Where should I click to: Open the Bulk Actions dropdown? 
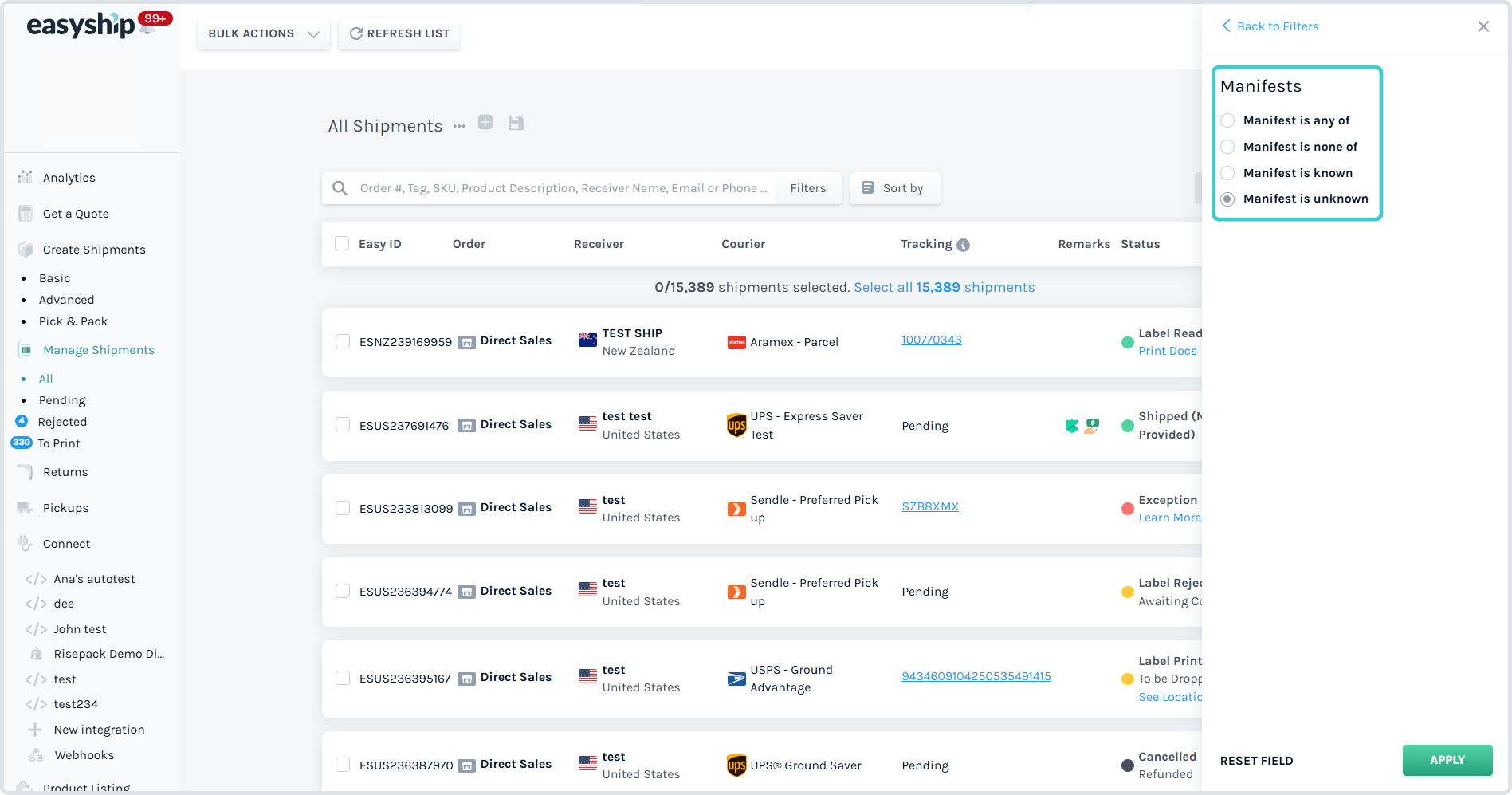click(x=264, y=33)
